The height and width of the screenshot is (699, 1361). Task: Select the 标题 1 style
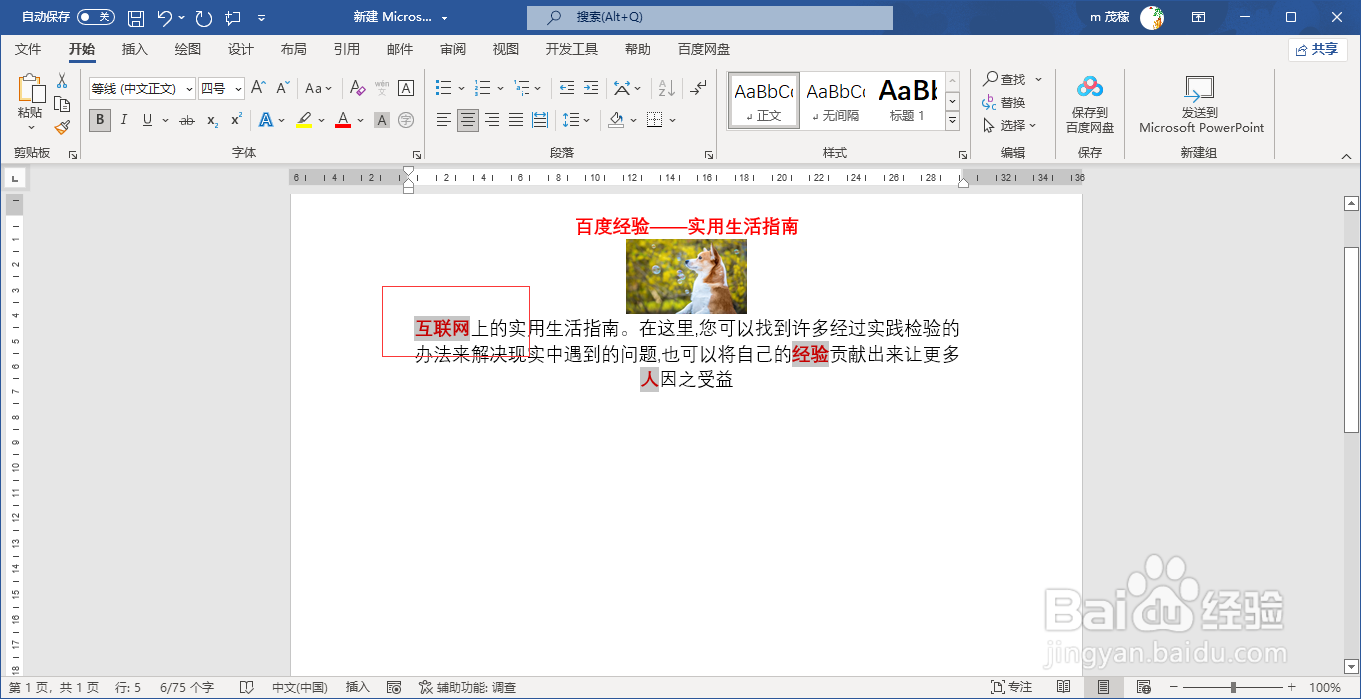pos(905,102)
